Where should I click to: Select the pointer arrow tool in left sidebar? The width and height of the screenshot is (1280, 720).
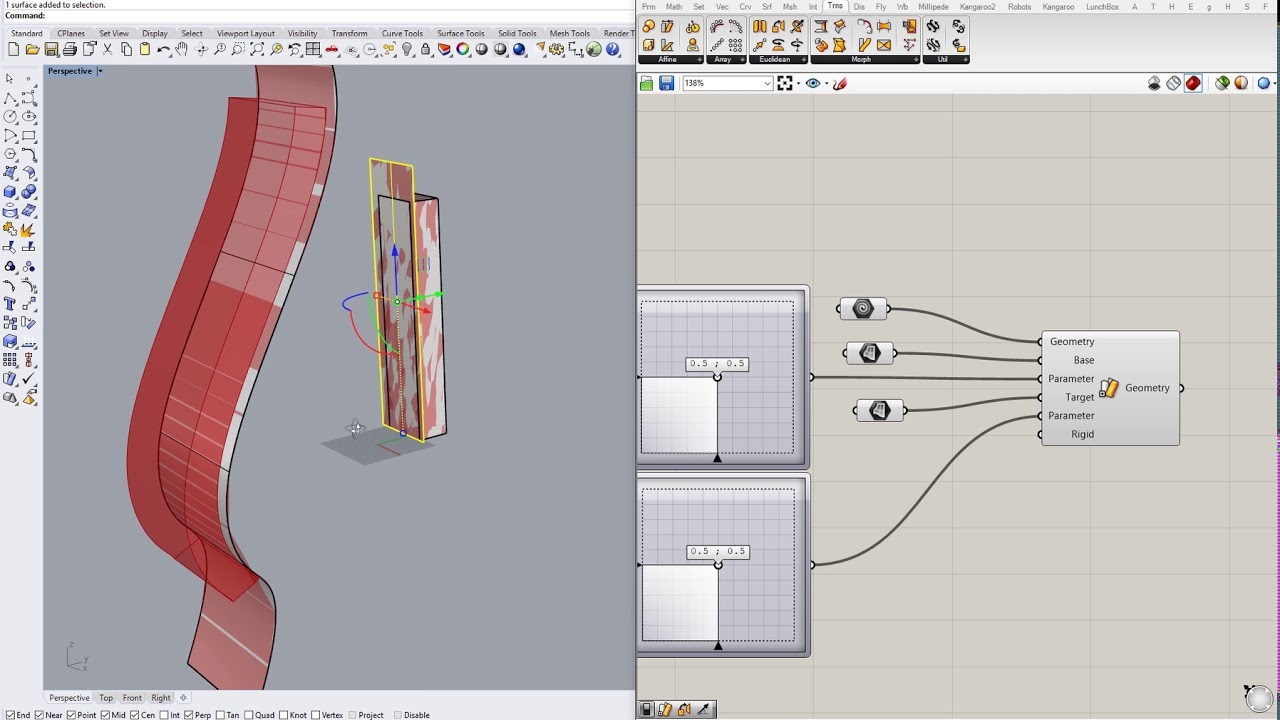coord(10,78)
